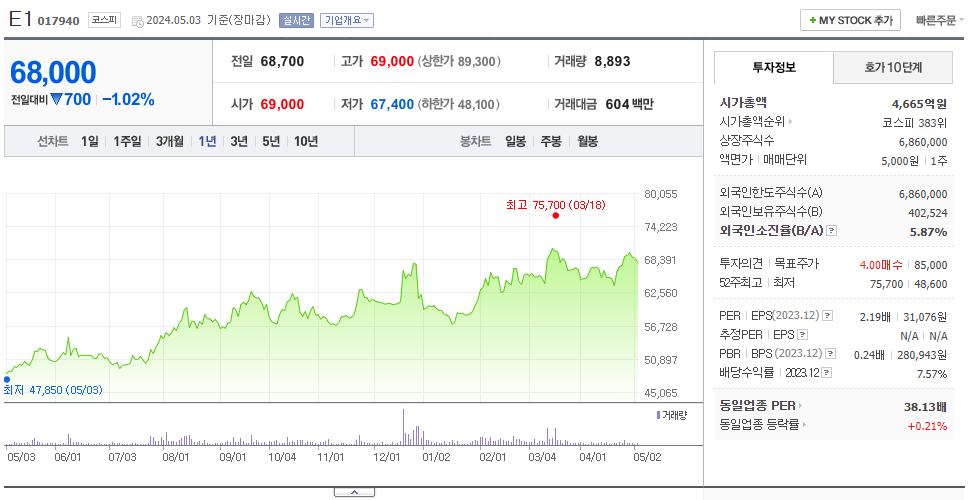
Task: Select the 10년 line chart period
Action: tap(306, 141)
